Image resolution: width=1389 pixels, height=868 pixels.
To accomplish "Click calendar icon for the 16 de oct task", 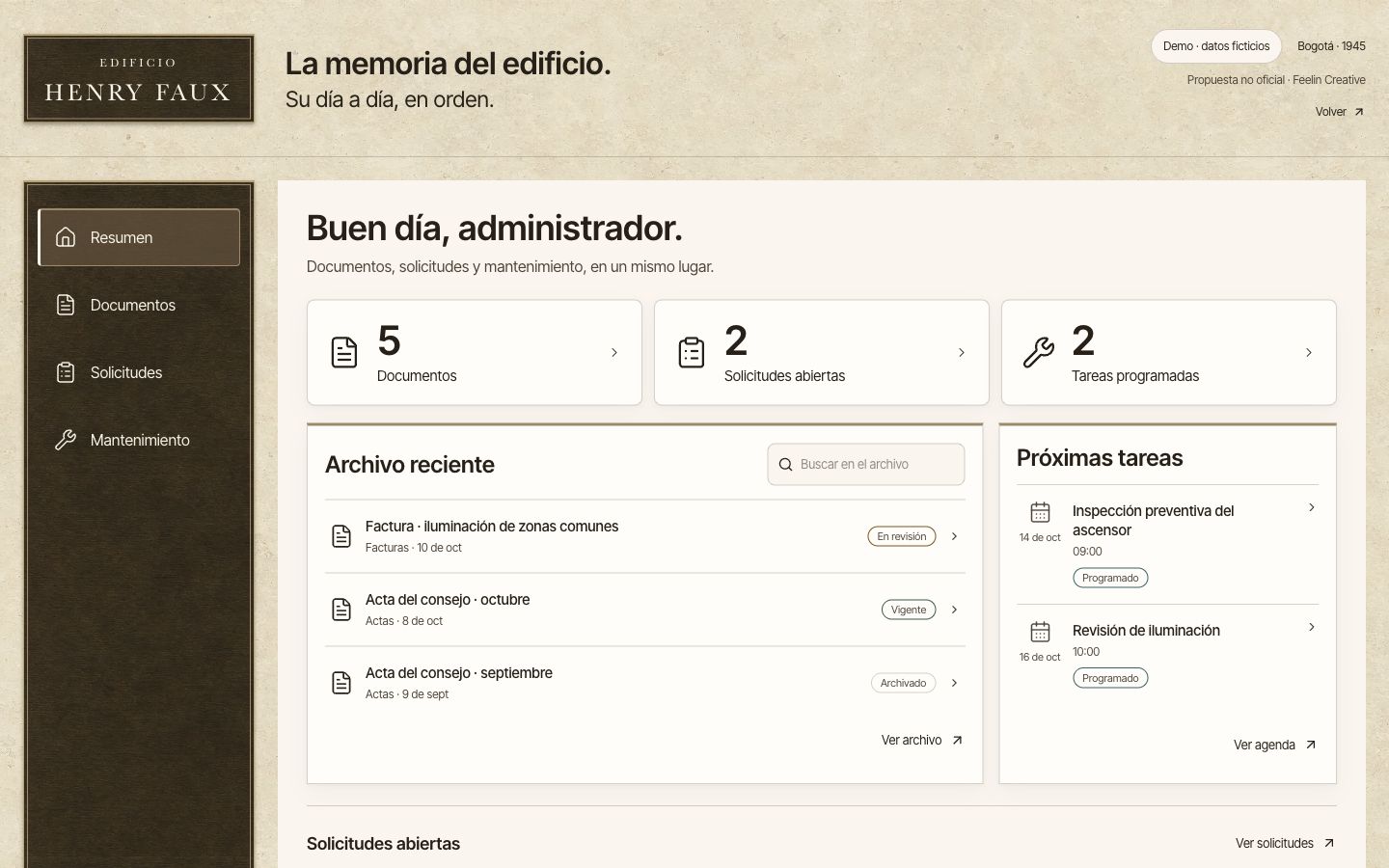I will tap(1040, 632).
